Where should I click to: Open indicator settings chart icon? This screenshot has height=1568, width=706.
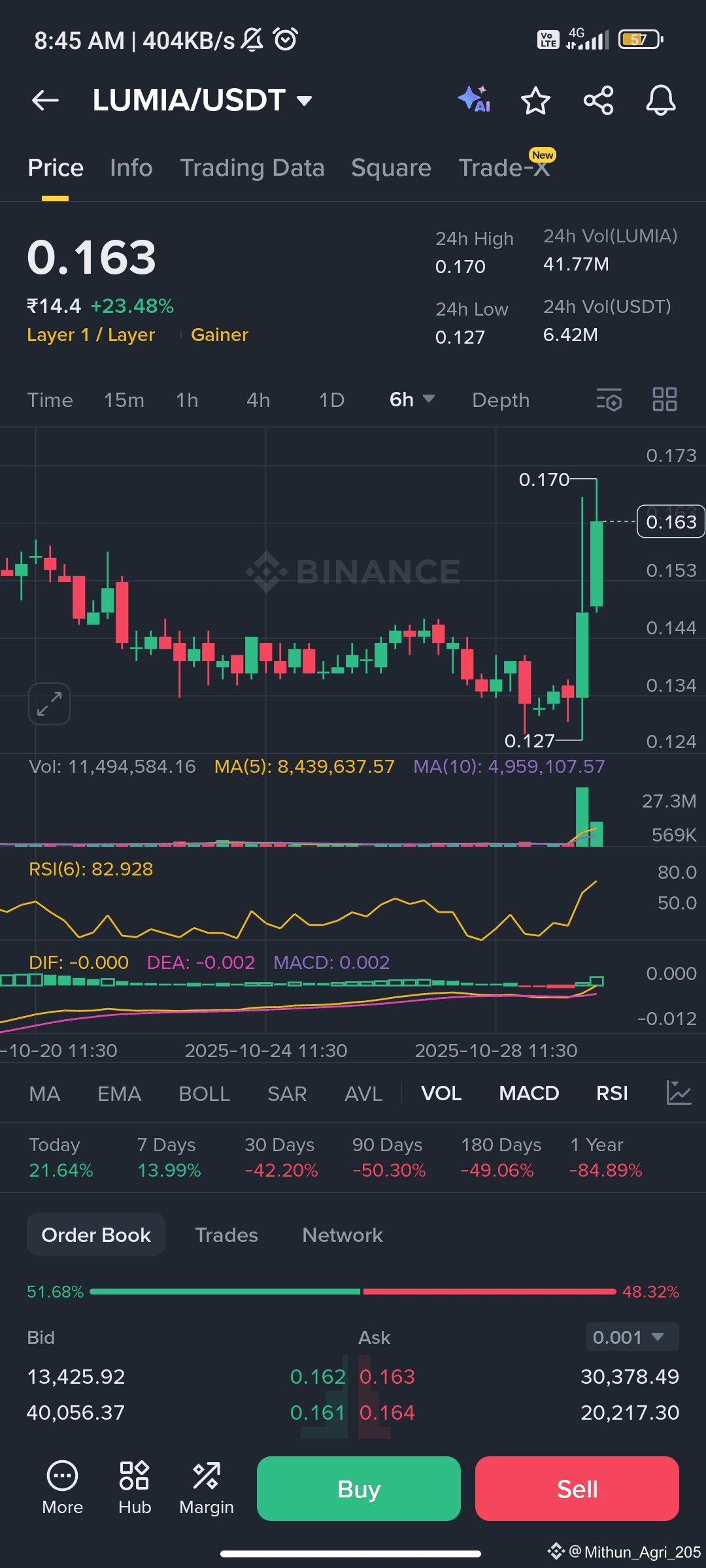click(679, 1092)
